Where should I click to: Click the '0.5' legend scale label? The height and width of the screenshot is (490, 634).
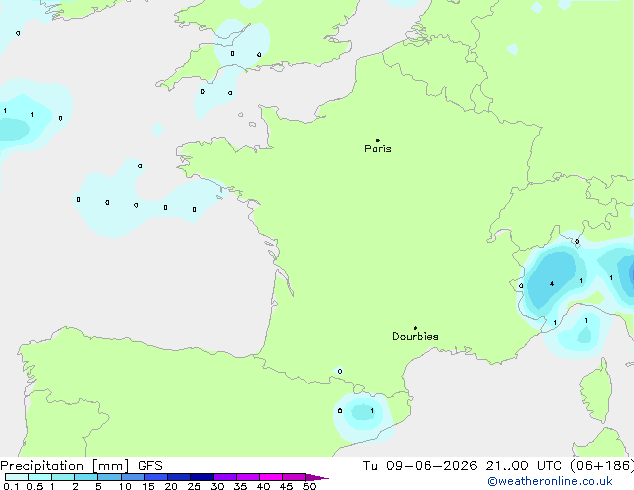coord(35,486)
